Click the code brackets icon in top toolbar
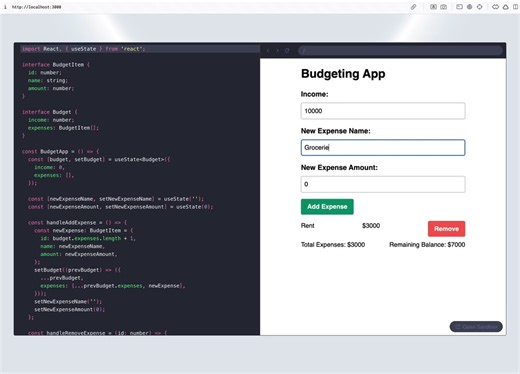This screenshot has height=374, width=520. coord(495,7)
